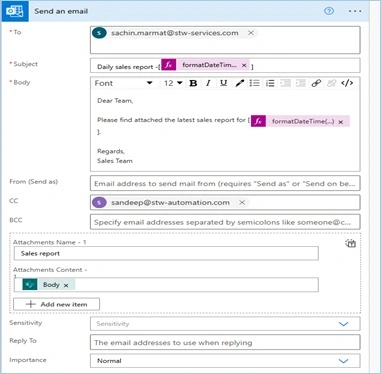Click the sandeep@stw-automation.com address text
The image size is (381, 374).
tap(170, 202)
